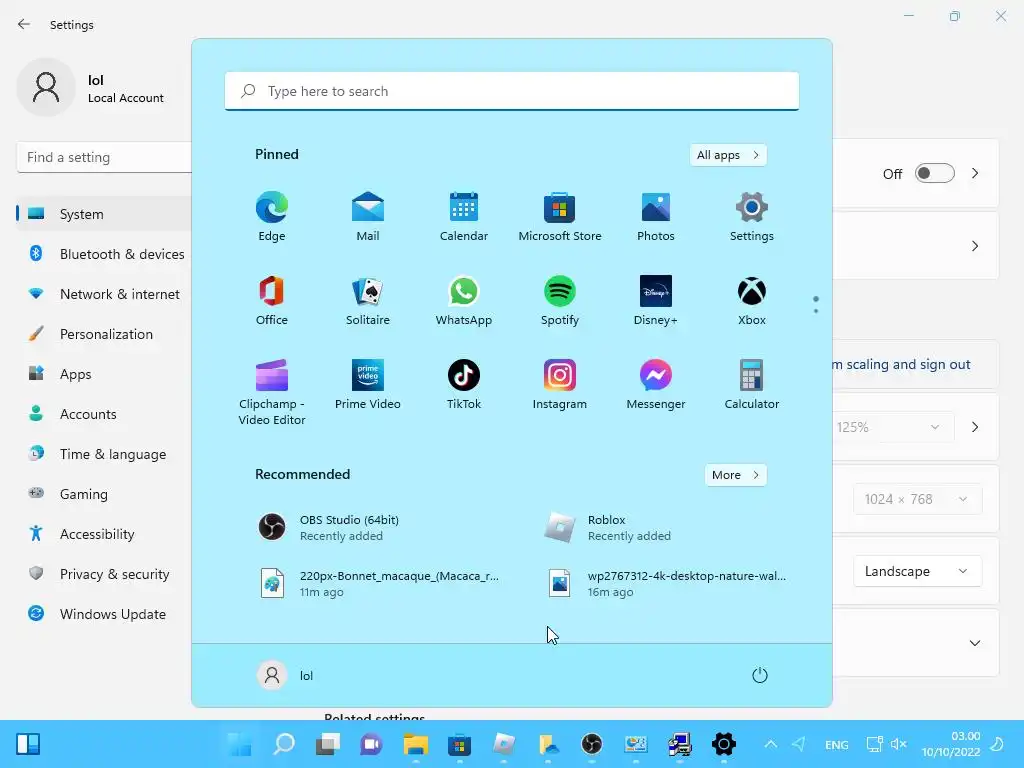Screen dimensions: 1024x768
Task: Click the Start button on taskbar
Action: (240, 744)
